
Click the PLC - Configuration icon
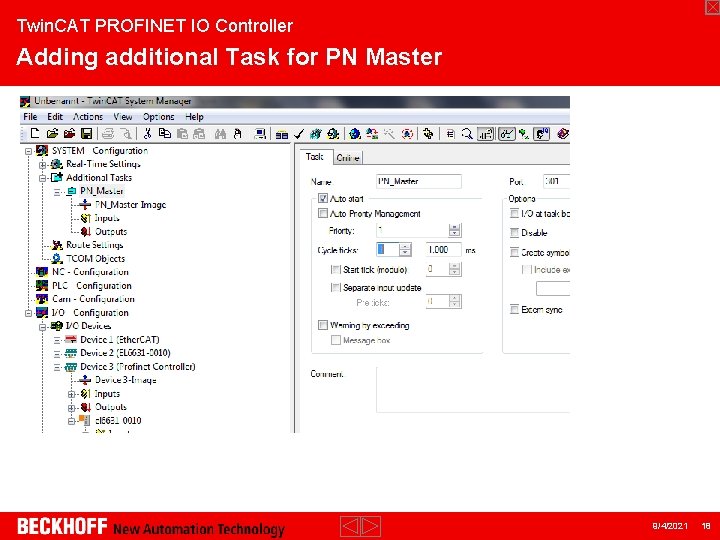click(42, 286)
